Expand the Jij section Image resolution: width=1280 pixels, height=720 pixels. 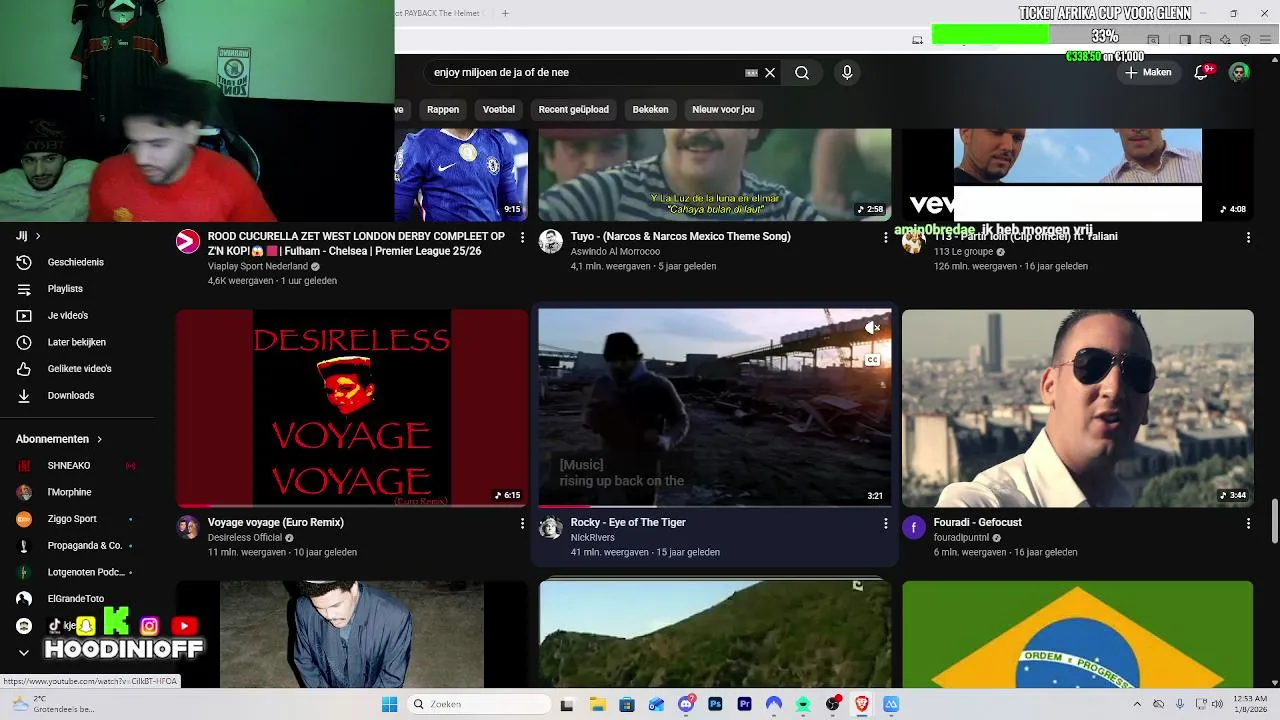pos(28,236)
